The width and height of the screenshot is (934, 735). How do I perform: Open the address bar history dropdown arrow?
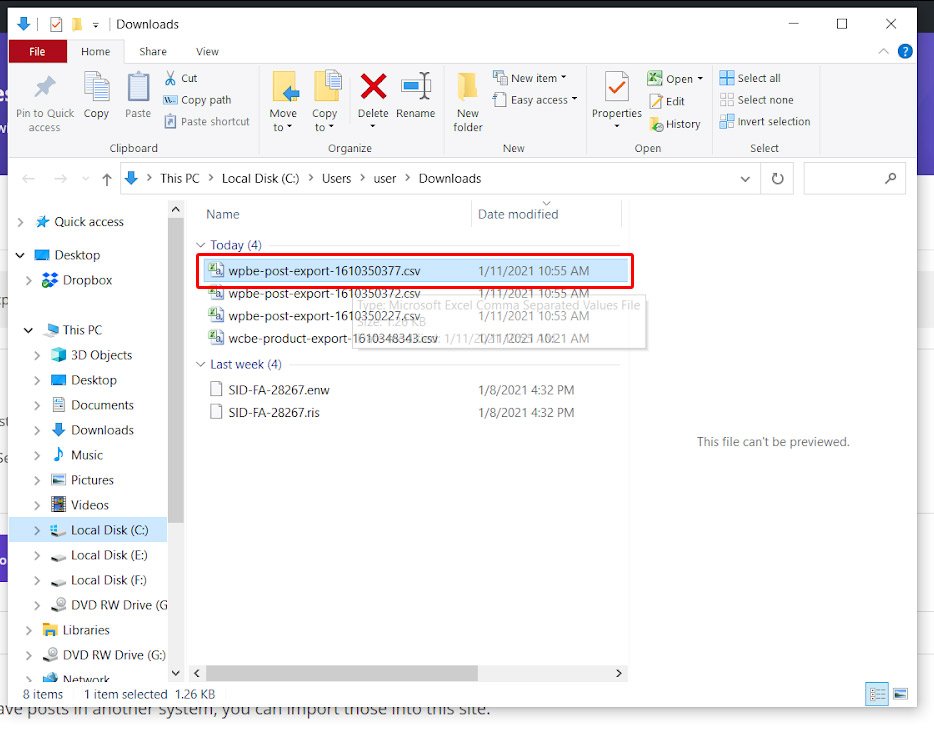tap(745, 179)
